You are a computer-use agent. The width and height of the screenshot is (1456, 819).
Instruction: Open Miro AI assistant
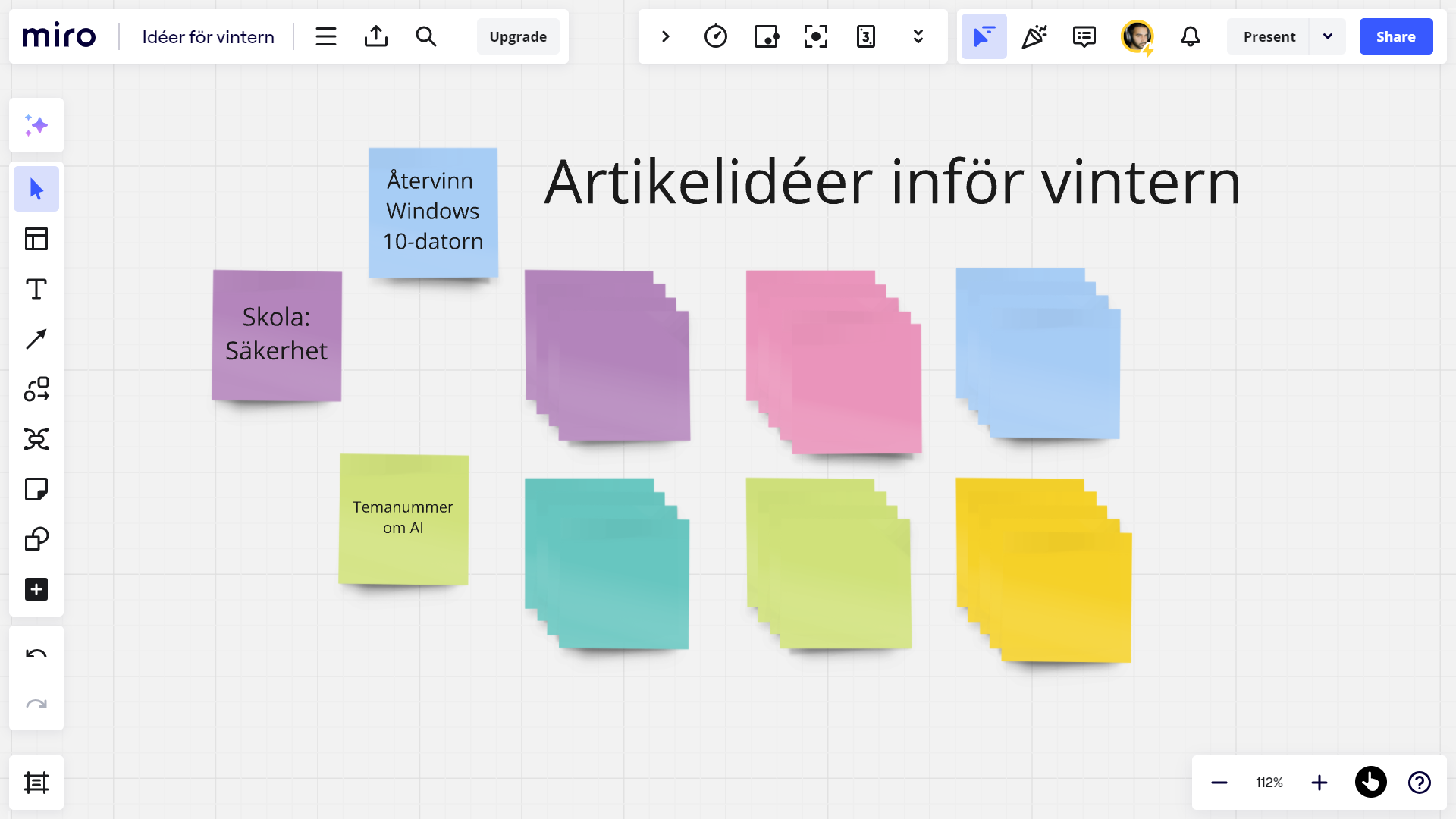[x=36, y=125]
